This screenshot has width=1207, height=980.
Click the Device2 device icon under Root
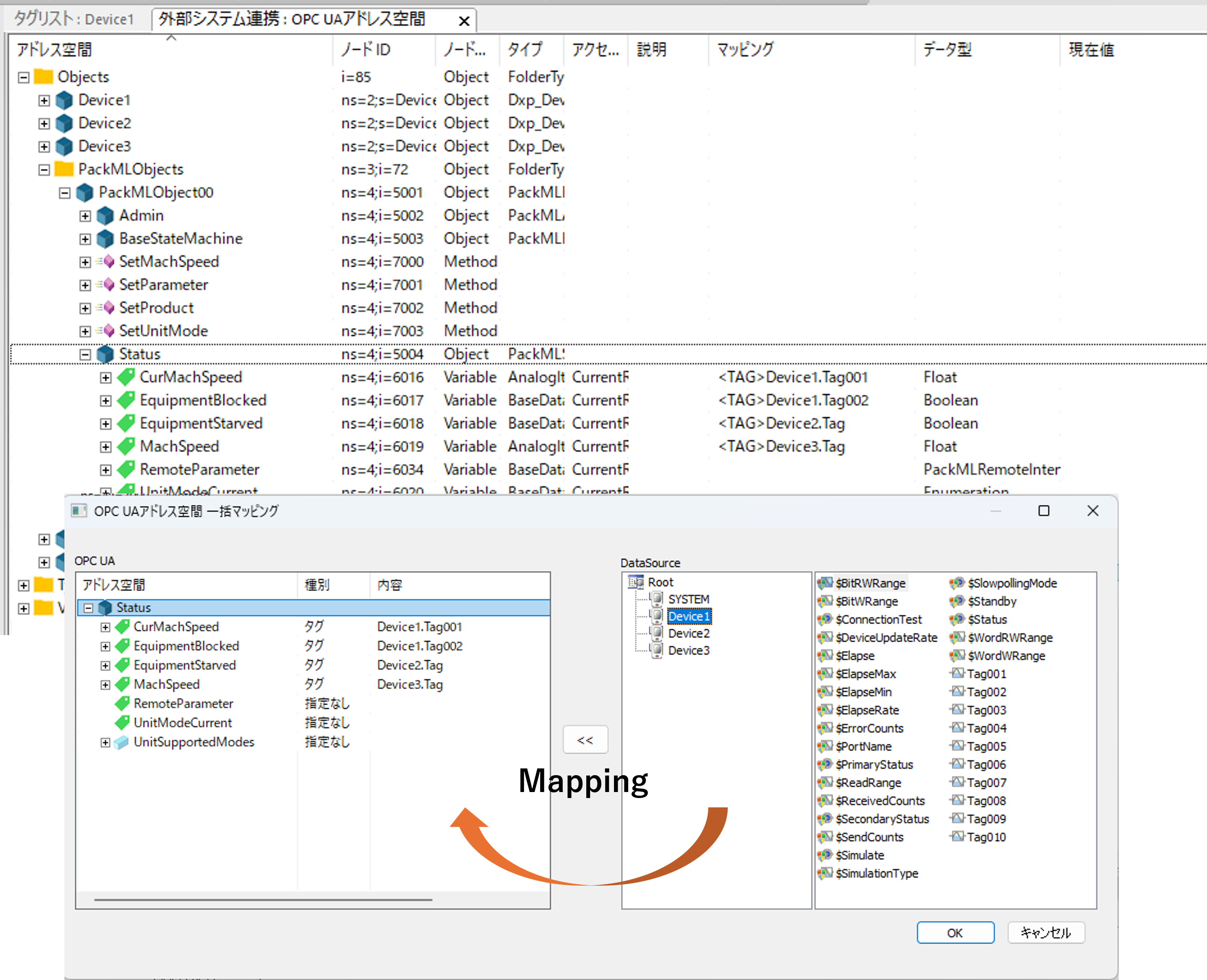(657, 633)
